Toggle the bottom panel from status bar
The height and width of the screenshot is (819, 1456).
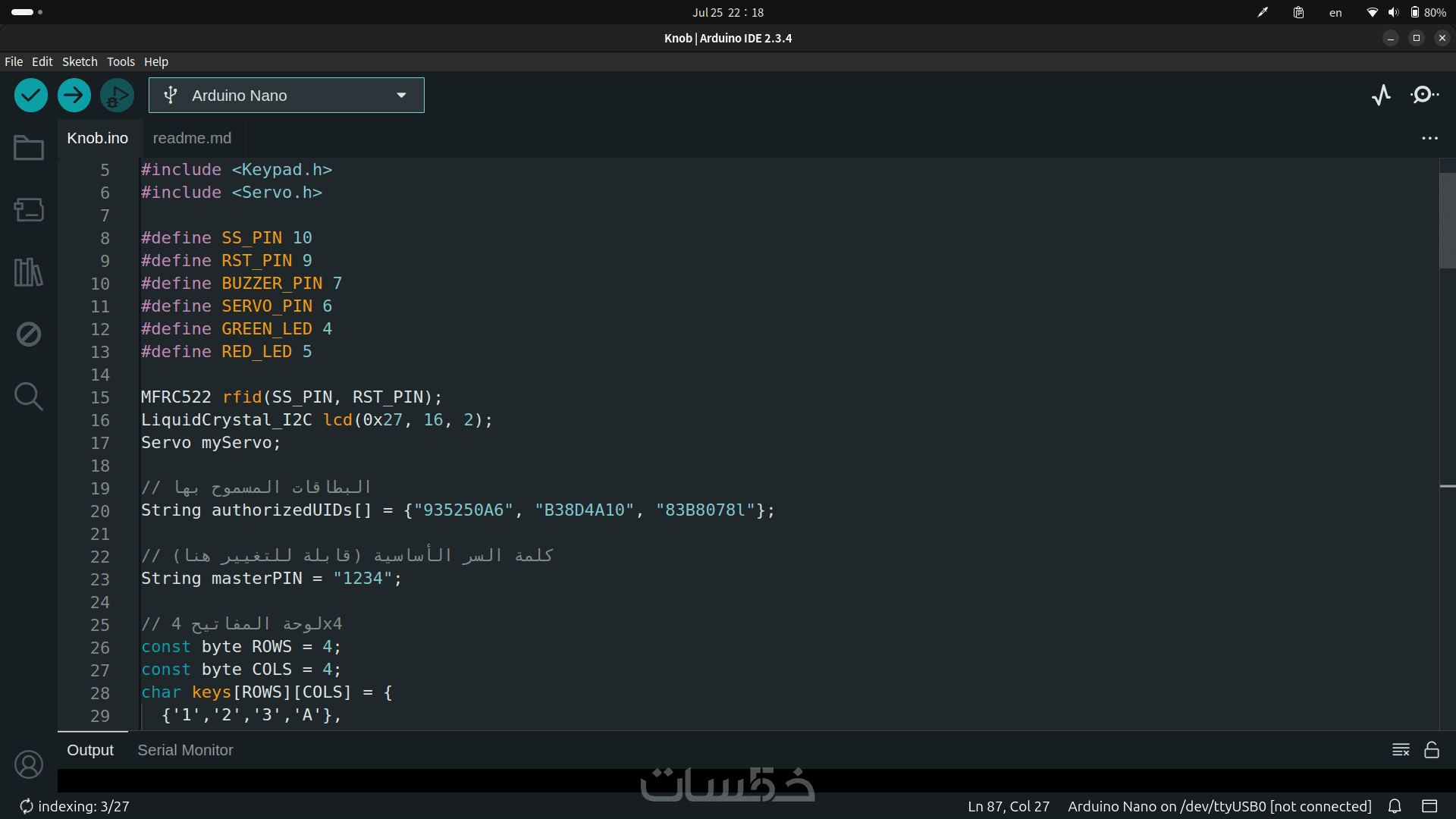1429,806
